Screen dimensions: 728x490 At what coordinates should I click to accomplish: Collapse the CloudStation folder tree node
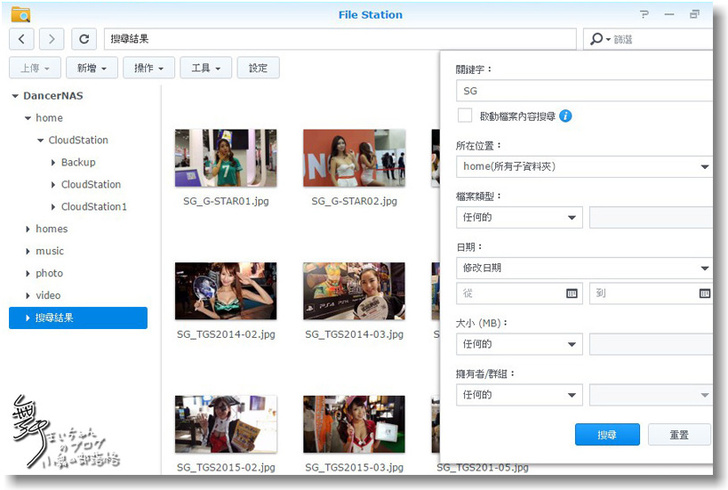[39, 140]
